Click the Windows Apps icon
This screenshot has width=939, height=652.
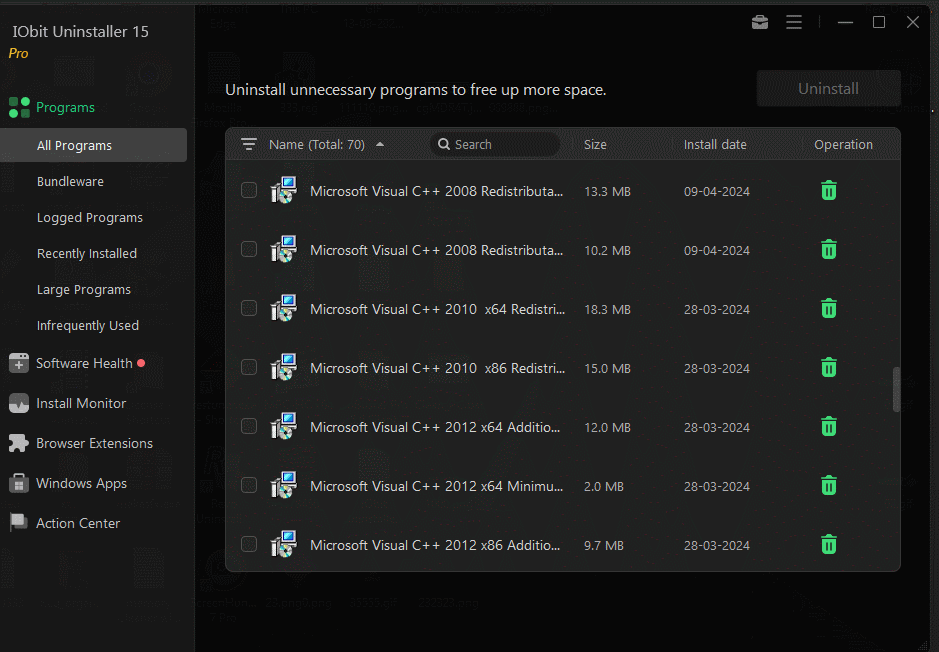tap(19, 483)
